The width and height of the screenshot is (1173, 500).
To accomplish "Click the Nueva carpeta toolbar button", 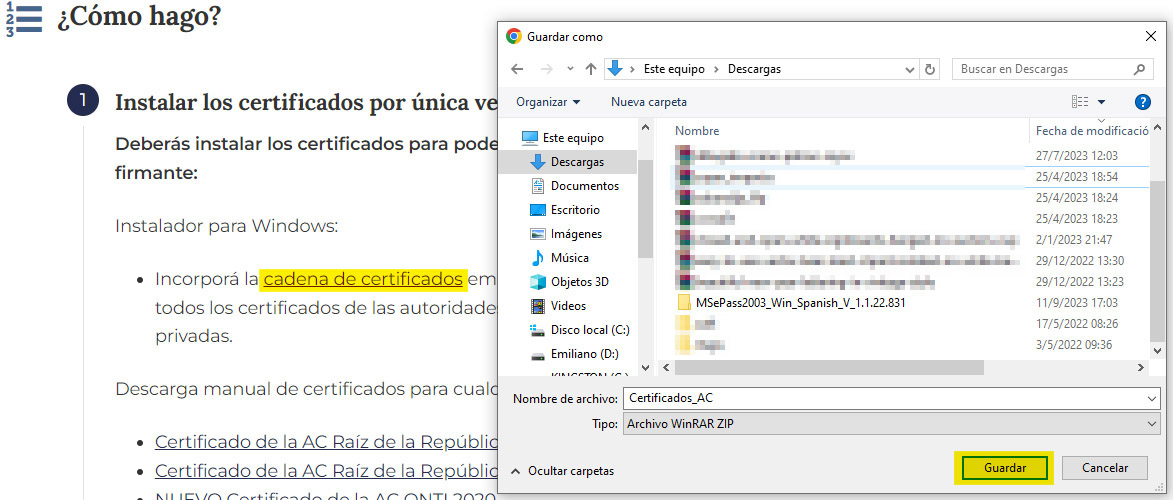I will click(x=648, y=102).
